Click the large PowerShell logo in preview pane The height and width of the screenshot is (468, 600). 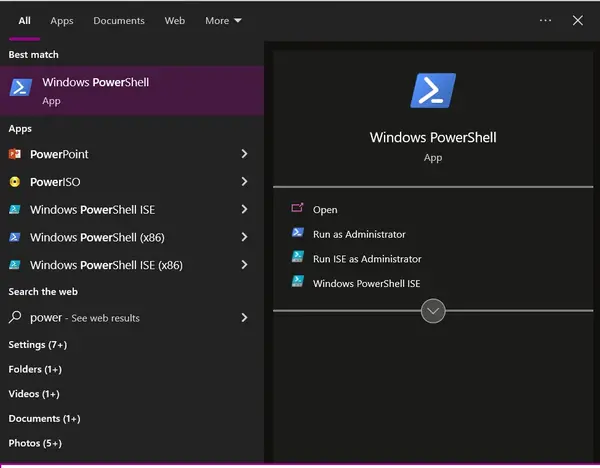point(433,90)
